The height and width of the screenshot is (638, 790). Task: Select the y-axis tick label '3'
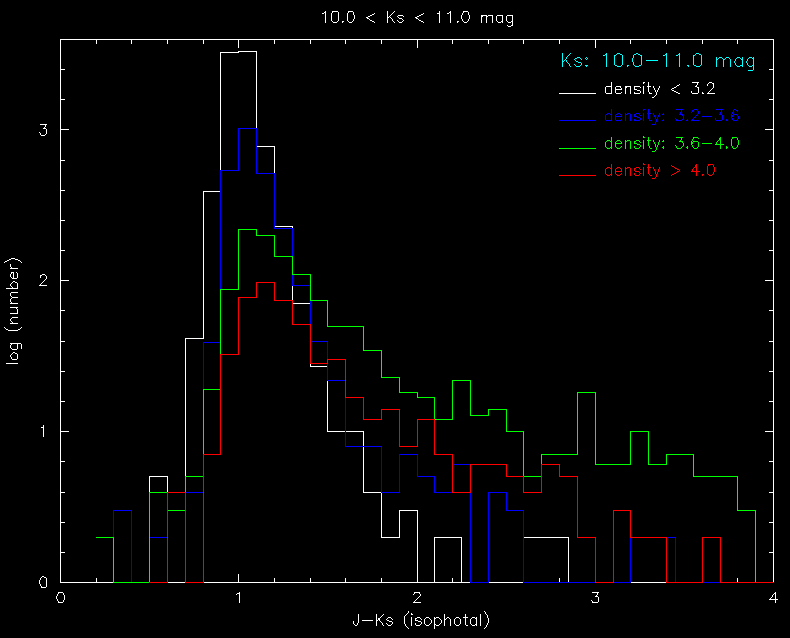tap(45, 130)
